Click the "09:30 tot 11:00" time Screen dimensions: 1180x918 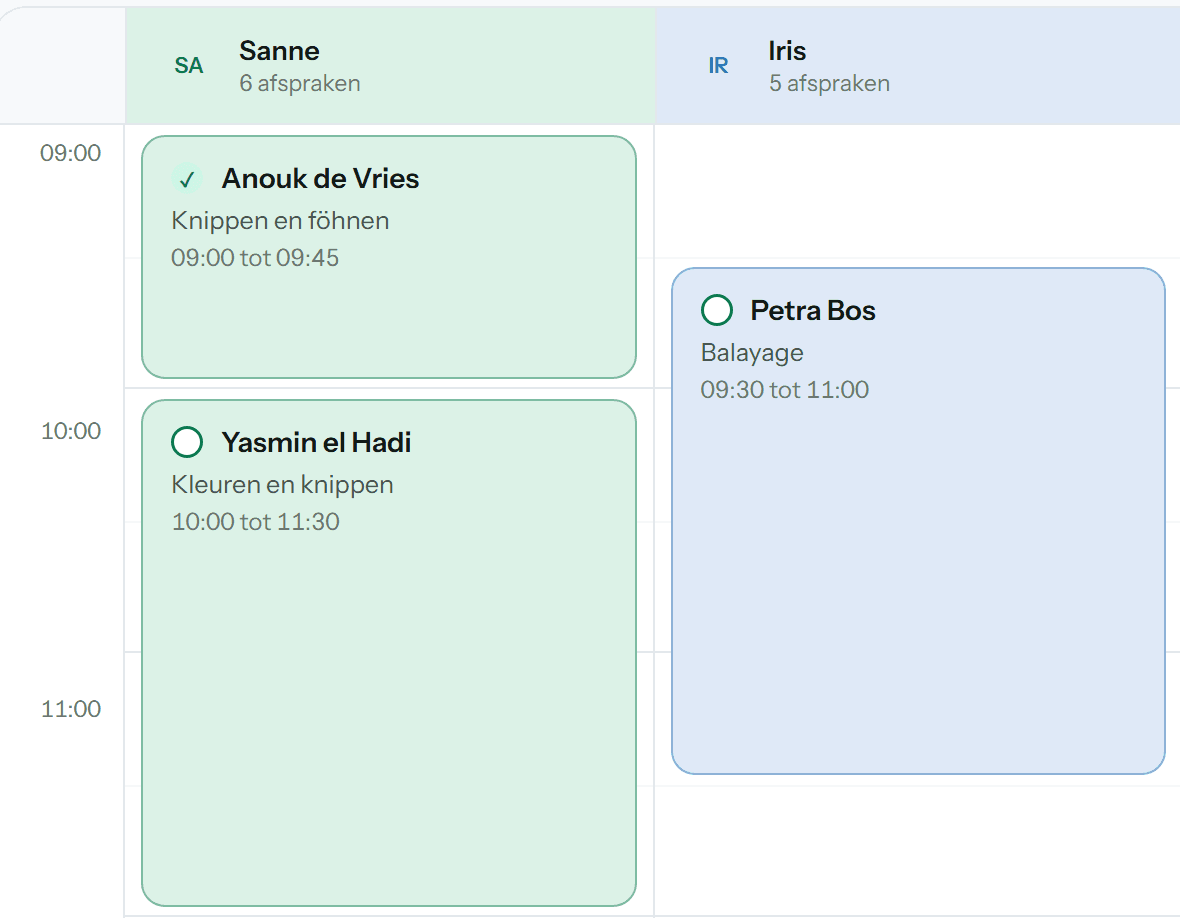(785, 390)
